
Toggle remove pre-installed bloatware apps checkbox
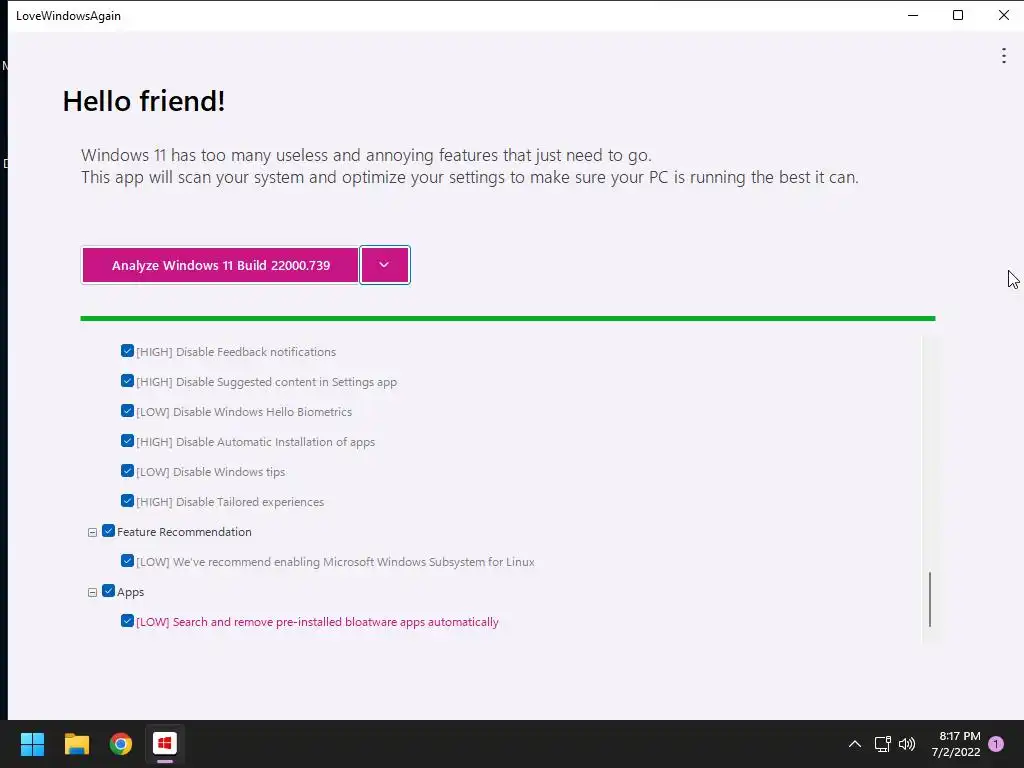(127, 621)
